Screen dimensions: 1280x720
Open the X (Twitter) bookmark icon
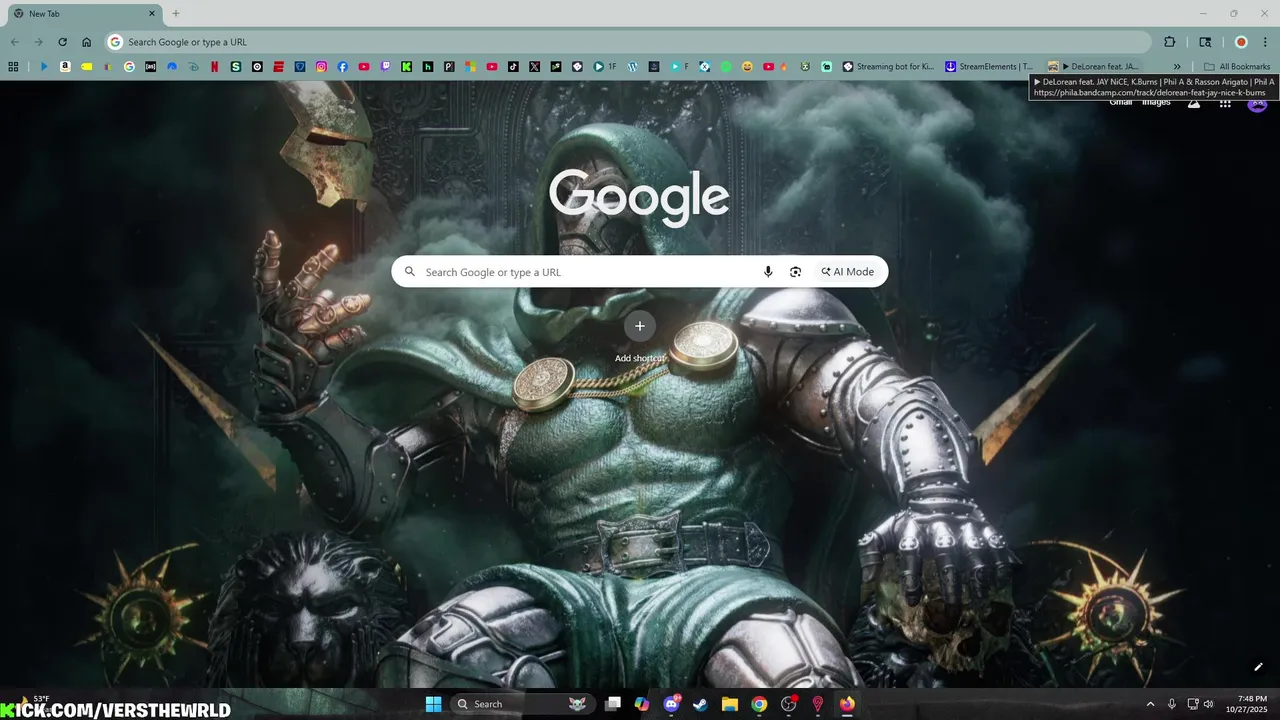pyautogui.click(x=535, y=67)
